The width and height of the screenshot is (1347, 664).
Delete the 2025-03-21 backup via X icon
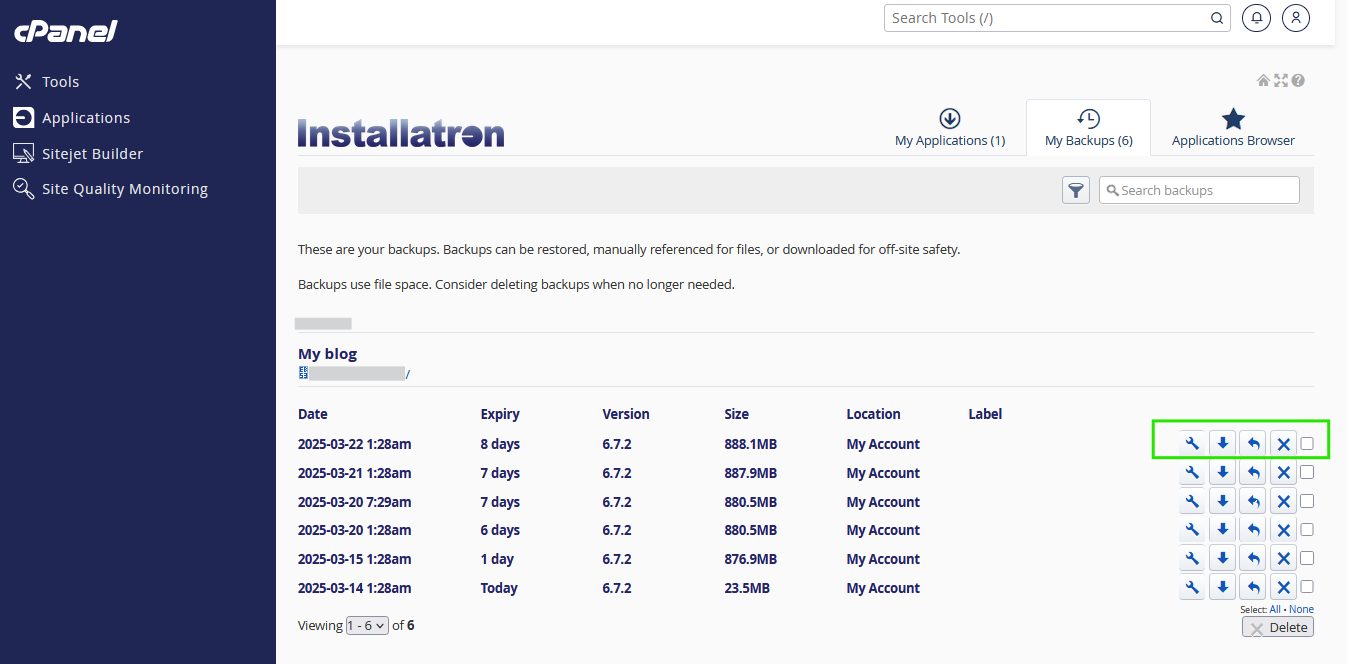[1284, 473]
